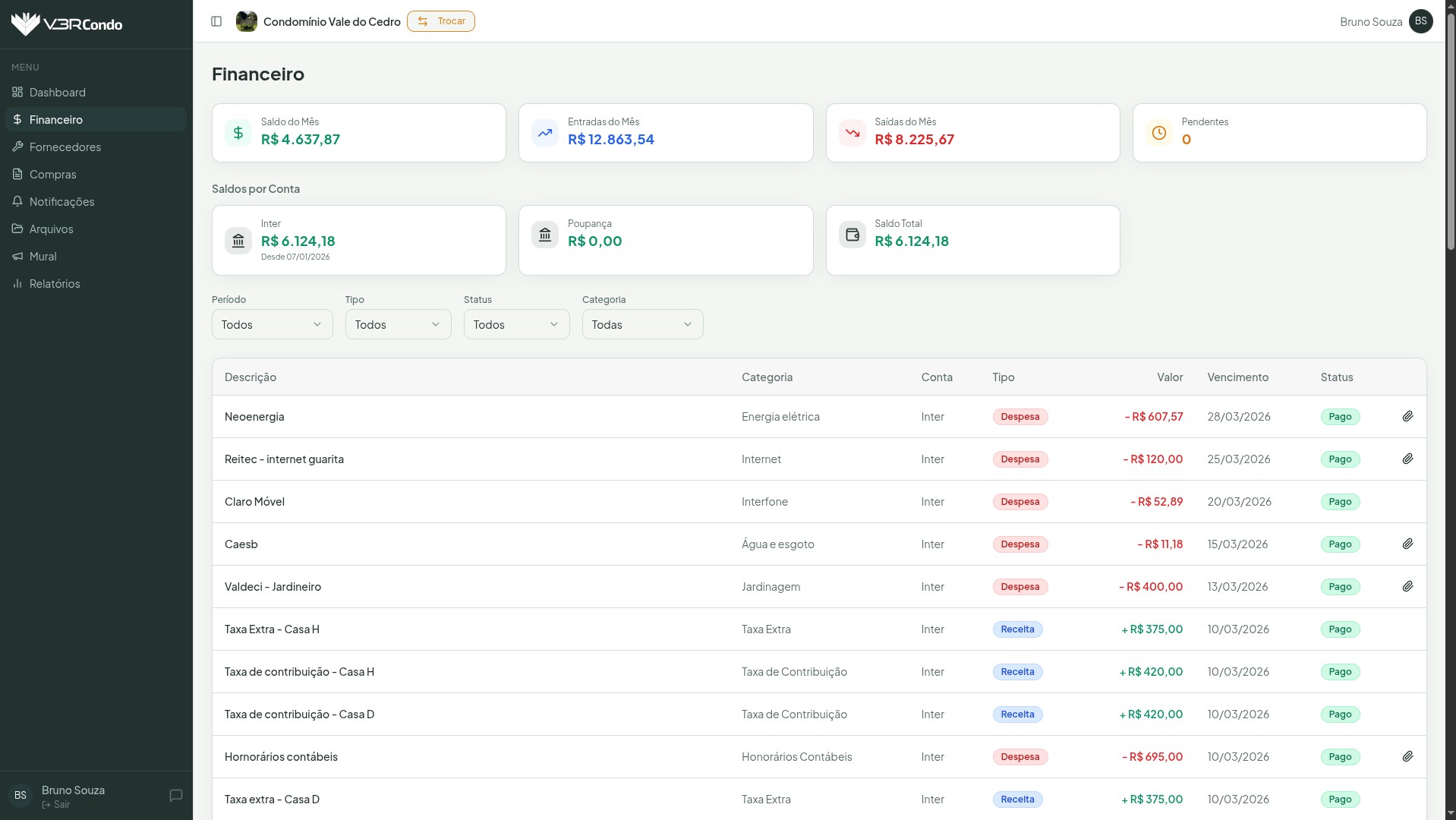Go to Fornecedores in sidebar menu
Image resolution: width=1456 pixels, height=820 pixels.
(x=65, y=147)
